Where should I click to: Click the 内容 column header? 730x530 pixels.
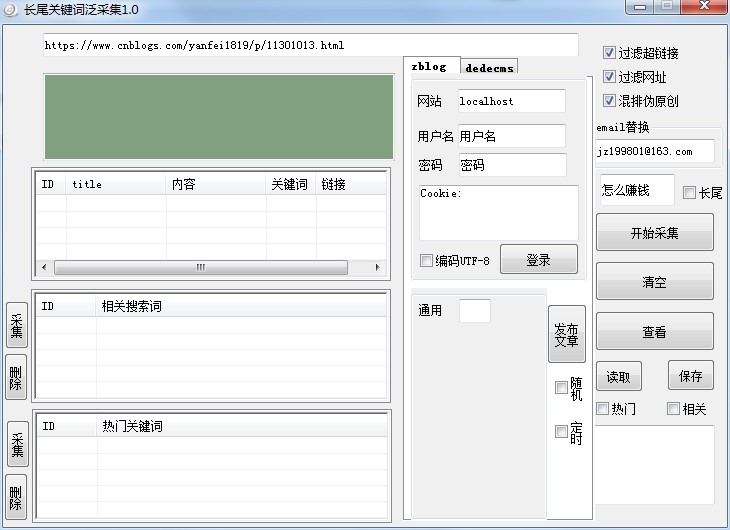coord(216,184)
